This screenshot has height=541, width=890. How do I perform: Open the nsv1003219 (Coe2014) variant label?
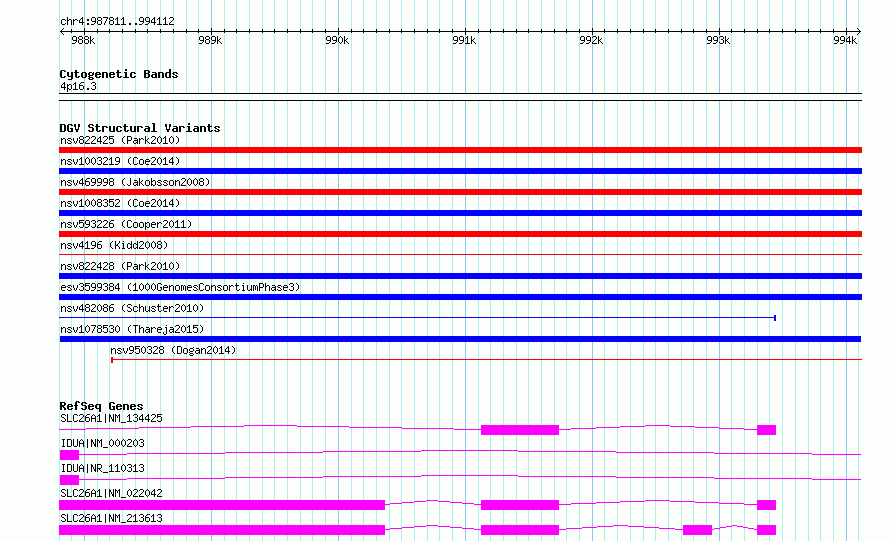tap(120, 161)
